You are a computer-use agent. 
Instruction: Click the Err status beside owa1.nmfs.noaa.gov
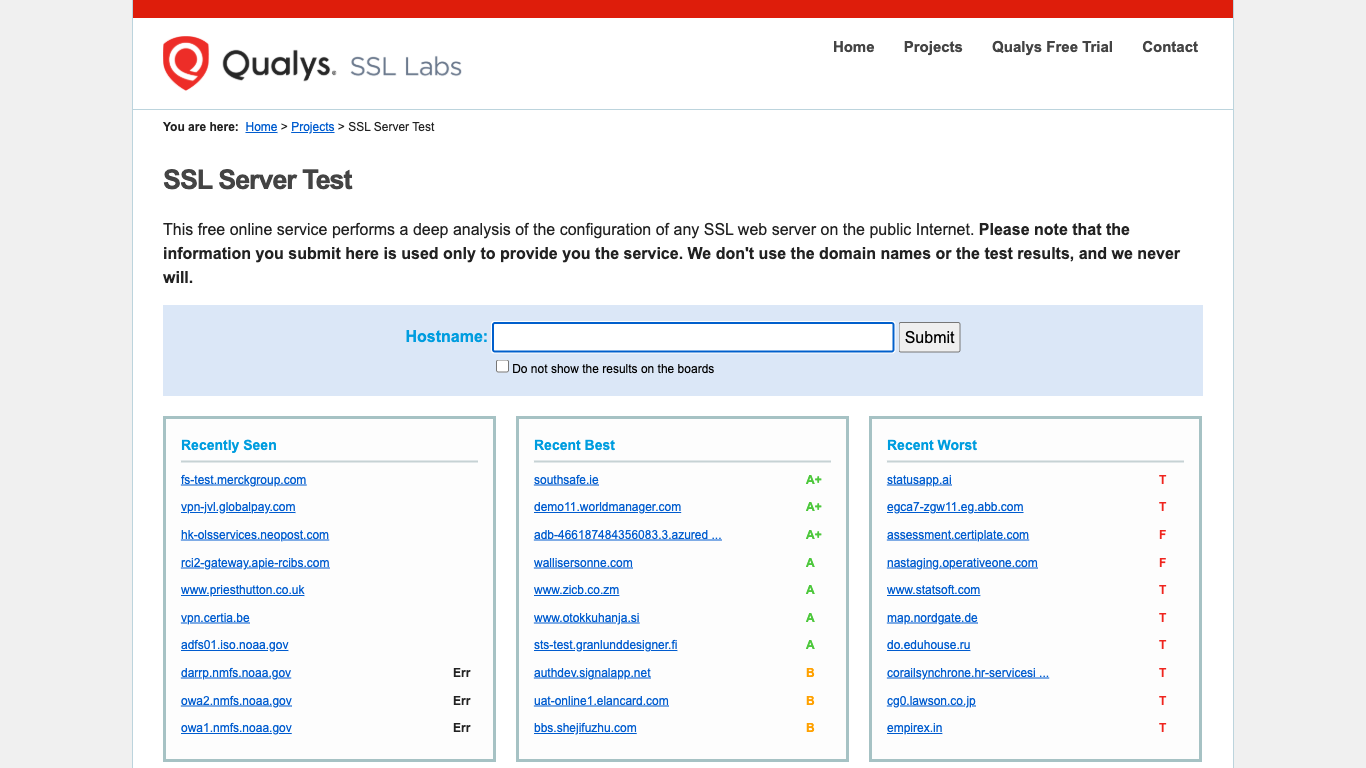(x=461, y=728)
